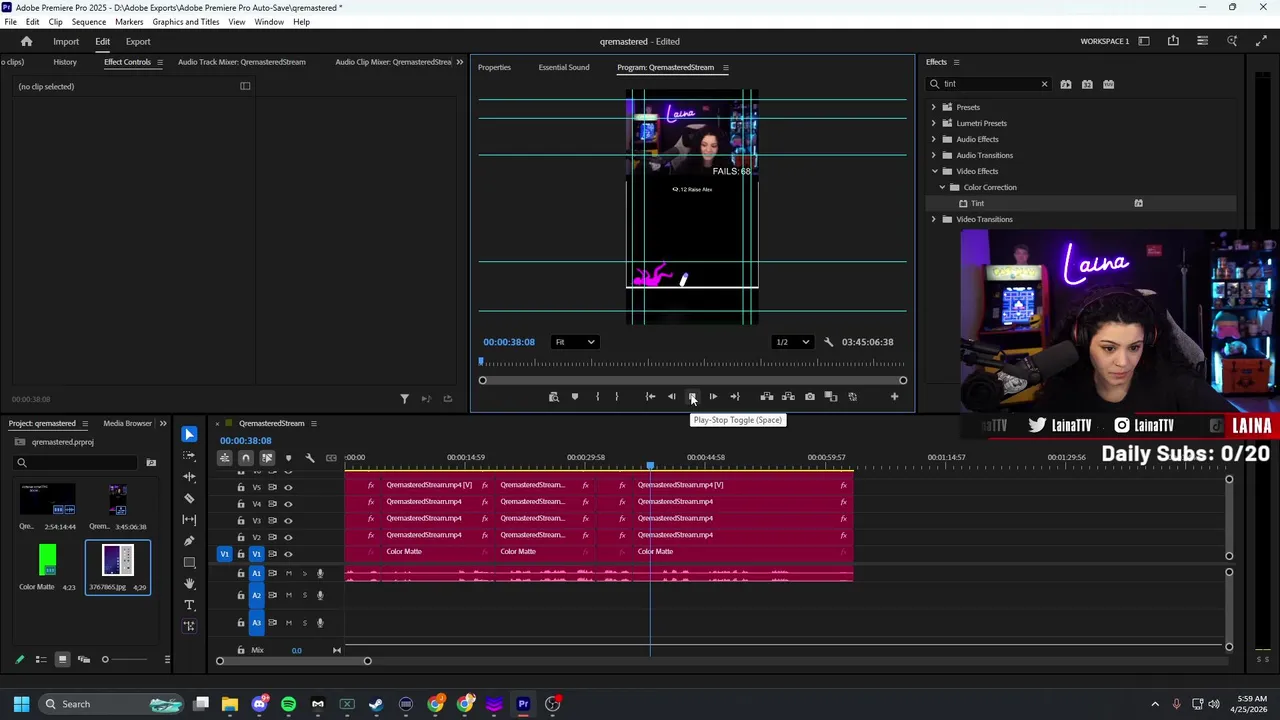Select the Ripple Edit tool
1280x720 pixels.
click(189, 476)
